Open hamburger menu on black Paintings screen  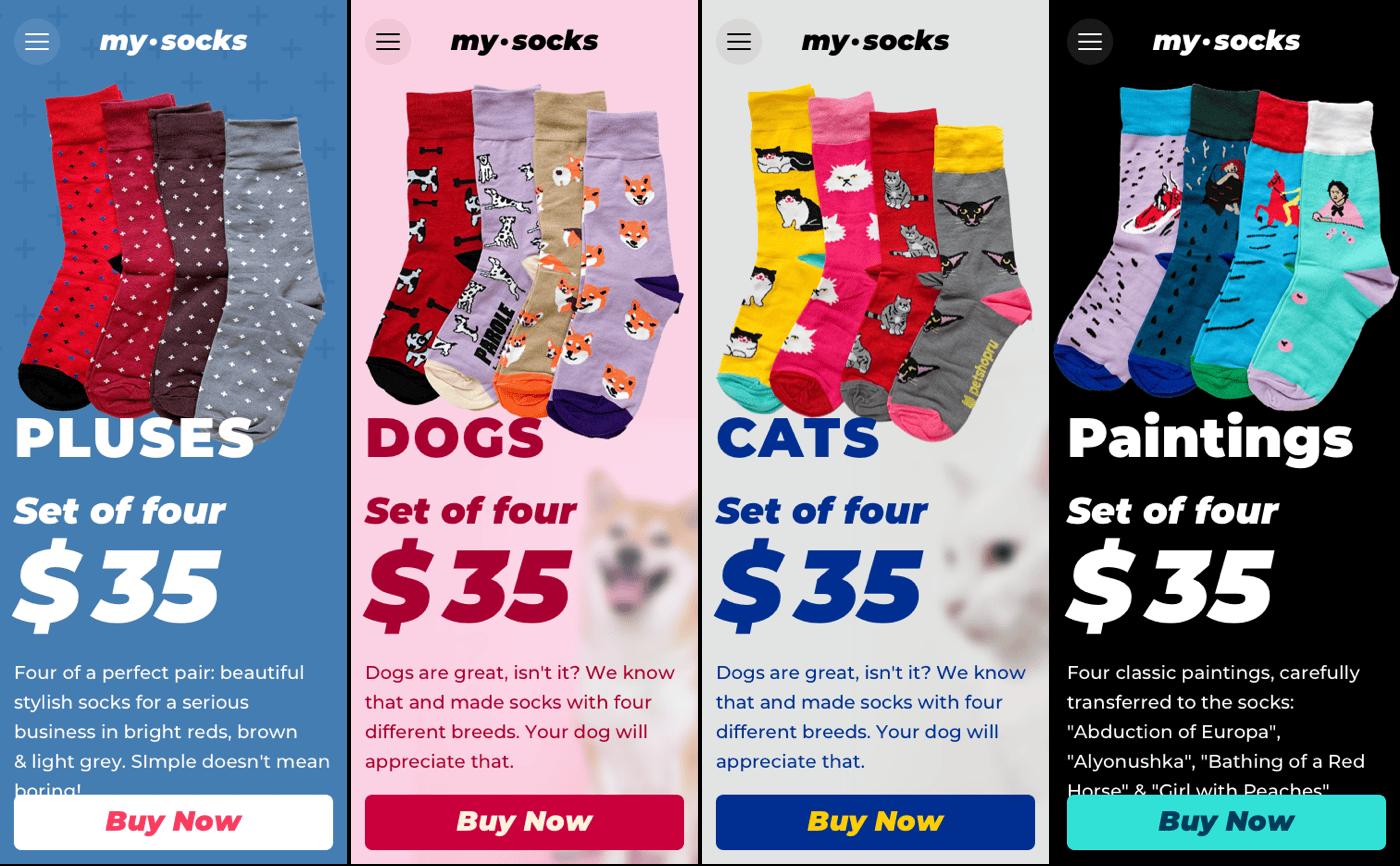coord(1090,42)
